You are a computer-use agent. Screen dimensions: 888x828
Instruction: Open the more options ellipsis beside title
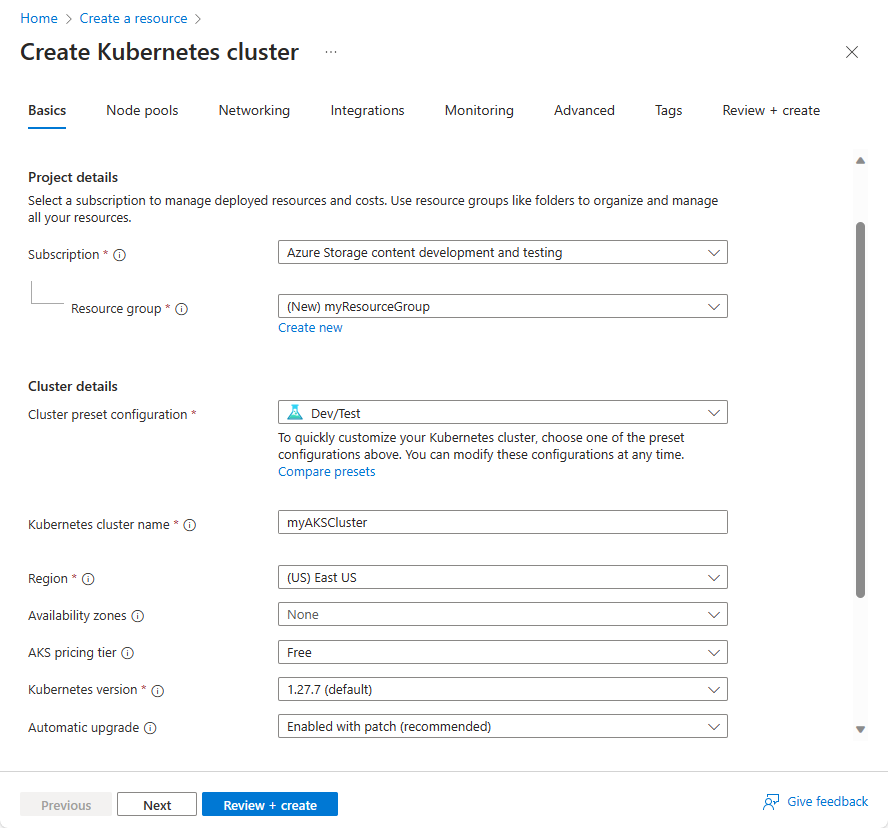(331, 52)
